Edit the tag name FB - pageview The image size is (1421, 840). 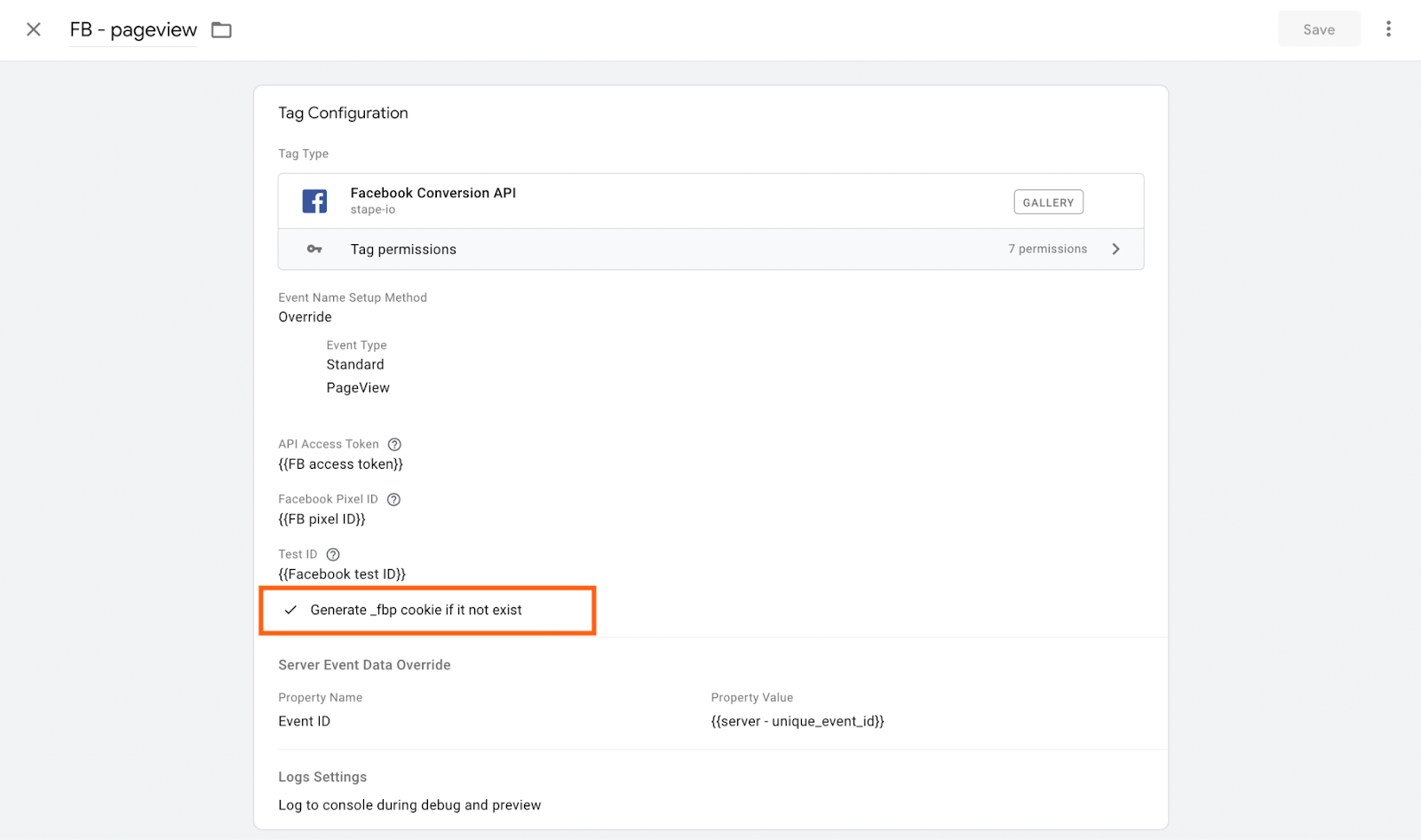133,30
